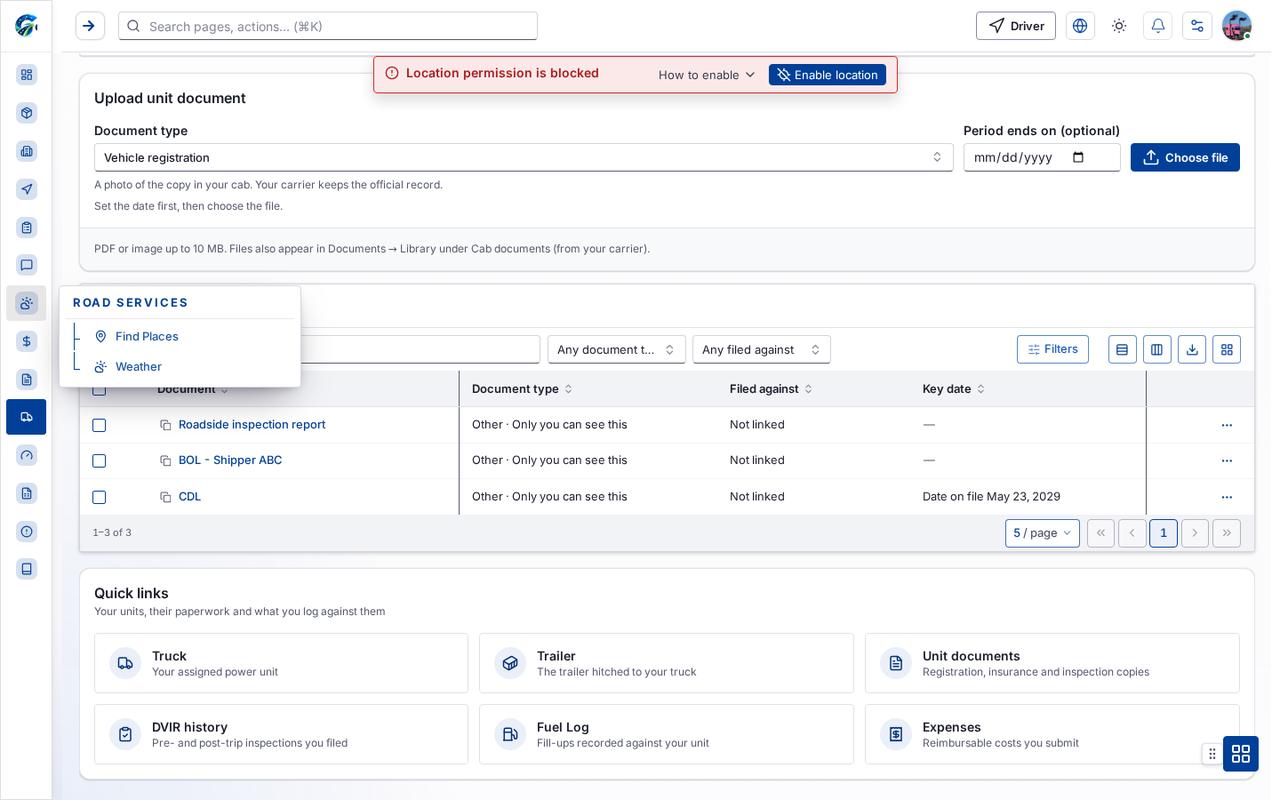
Task: Click the Period ends on date field
Action: coord(1042,157)
